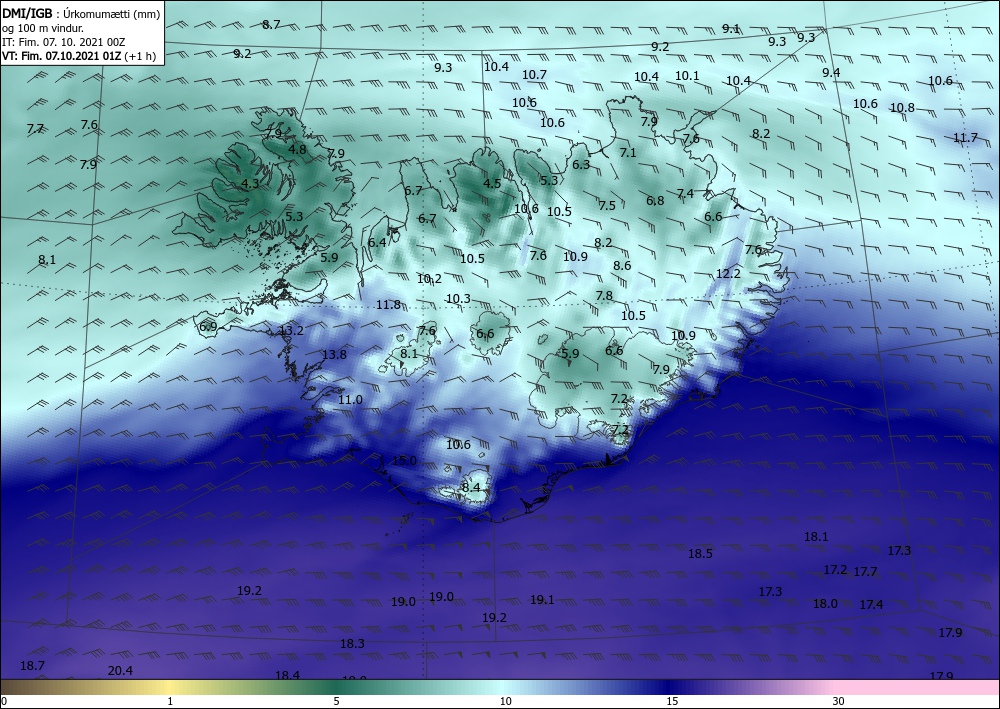Click the 6.4 value on the map
This screenshot has height=709, width=1000.
[377, 242]
